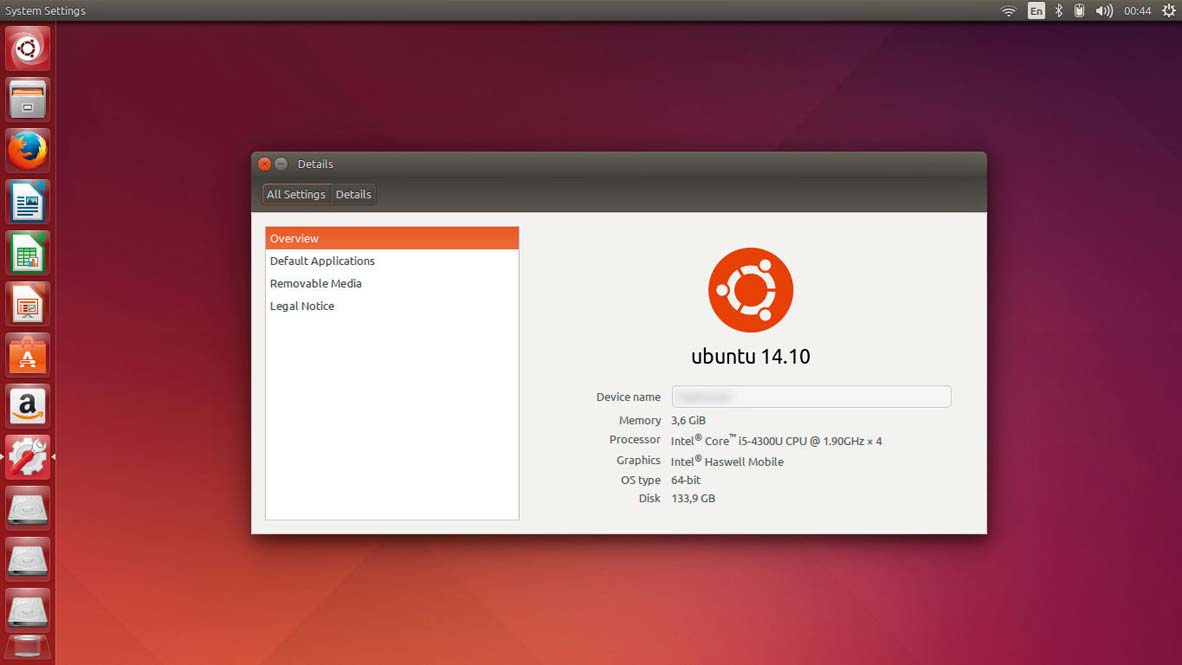
Task: Click the Intel Core i5-4300U processor value
Action: [776, 440]
